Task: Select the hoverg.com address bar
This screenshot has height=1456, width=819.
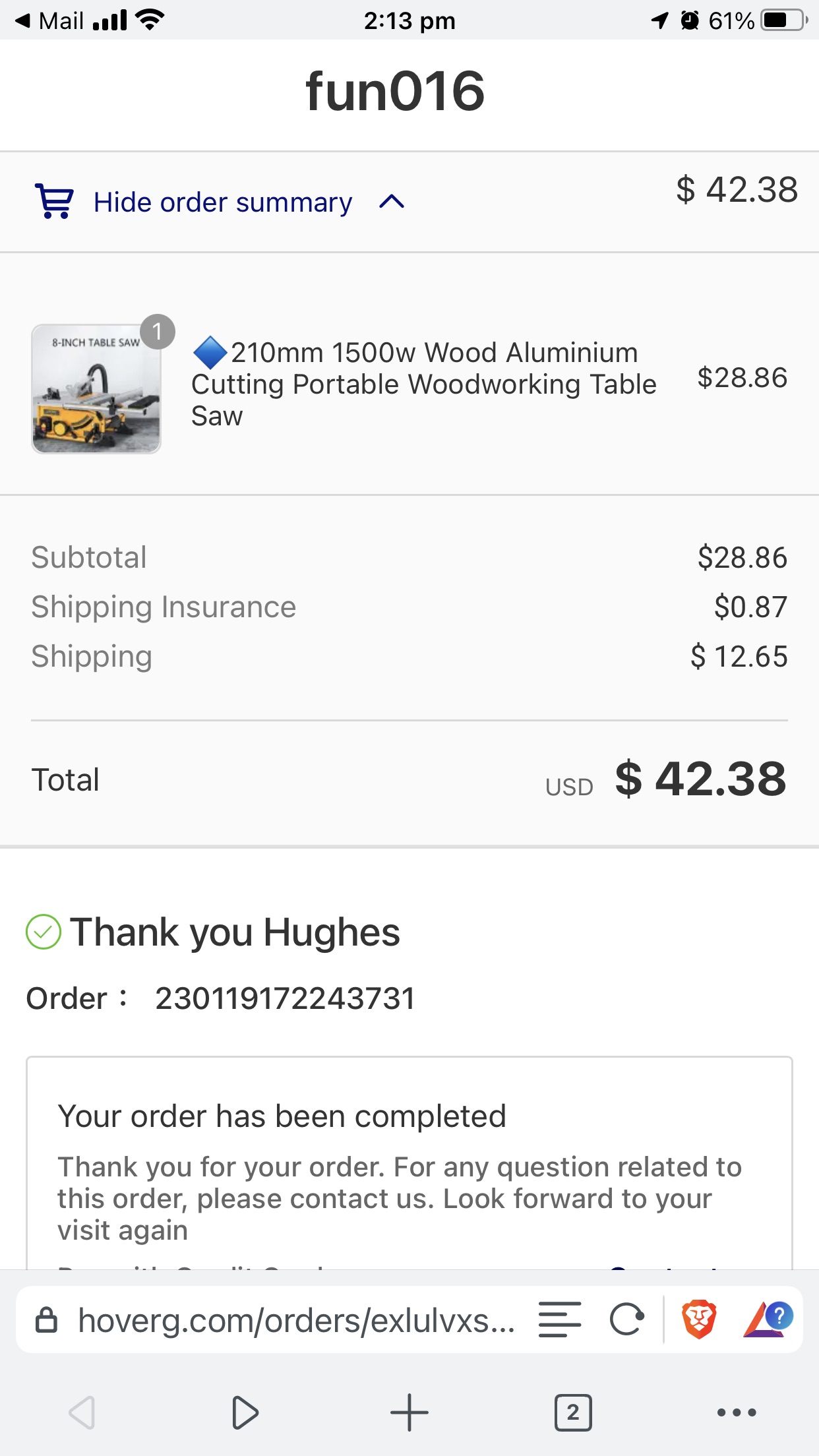Action: point(295,1320)
